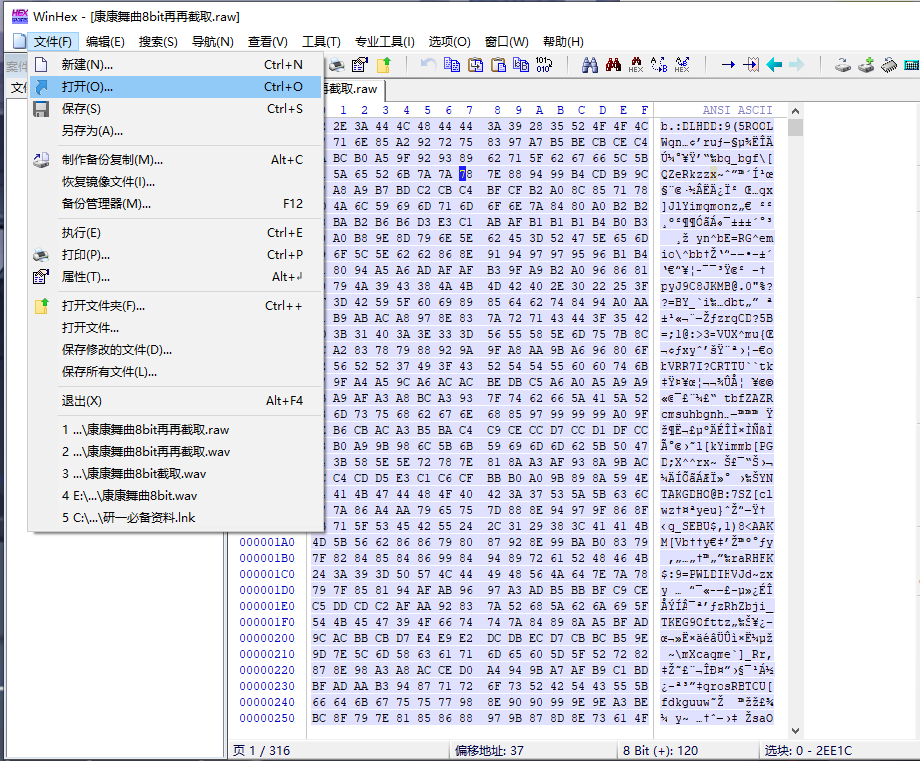The width and height of the screenshot is (920, 761).
Task: Choose 属性(T)... menu entry
Action: click(x=175, y=277)
